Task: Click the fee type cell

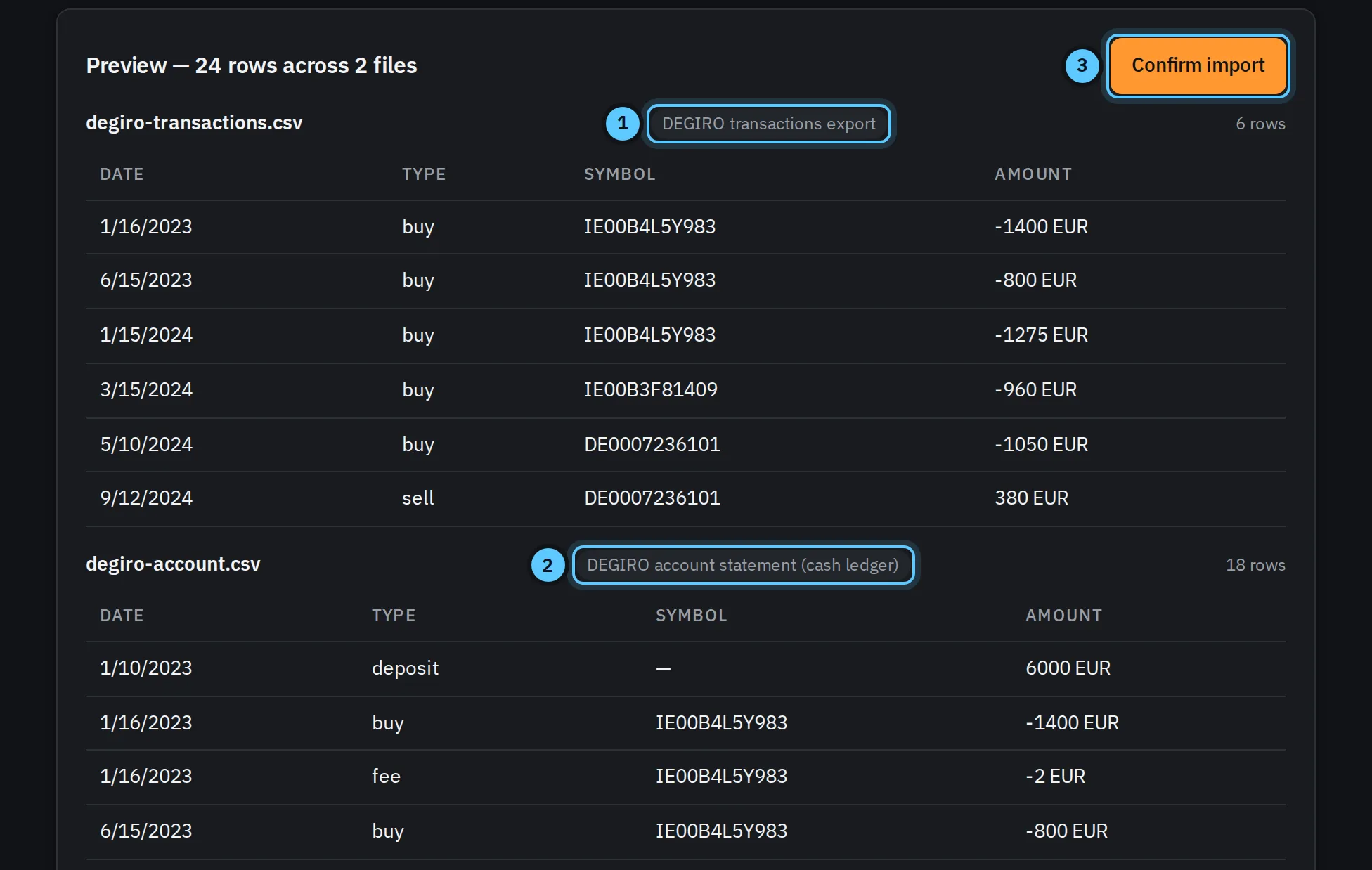Action: [386, 776]
